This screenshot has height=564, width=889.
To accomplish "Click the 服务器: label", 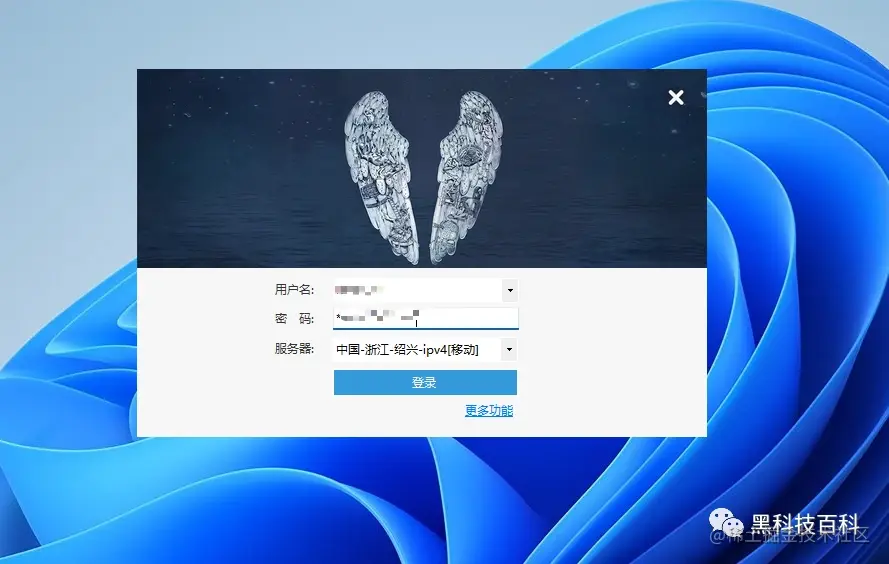I will click(x=294, y=349).
